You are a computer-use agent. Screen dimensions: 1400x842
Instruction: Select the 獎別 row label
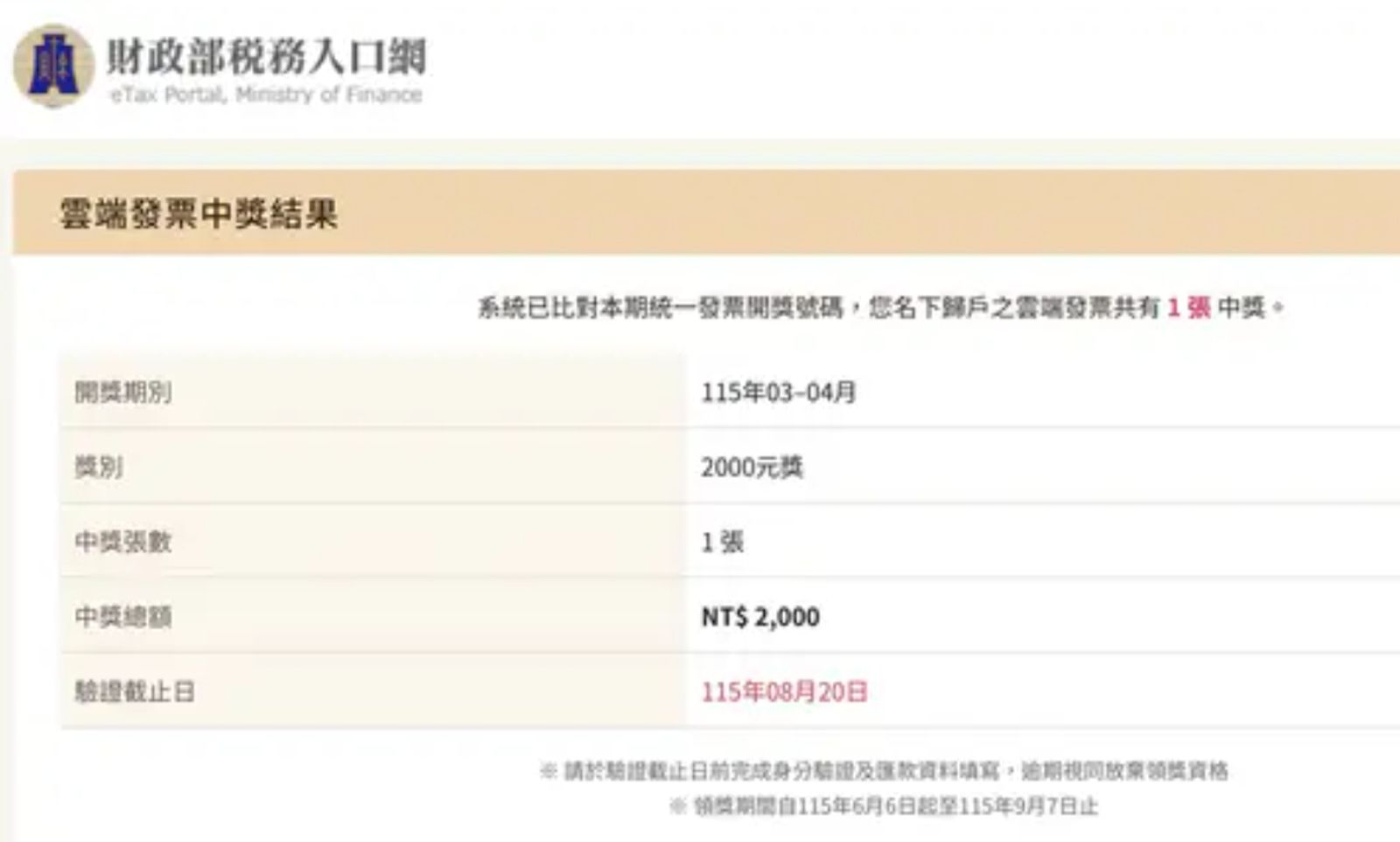(x=99, y=467)
